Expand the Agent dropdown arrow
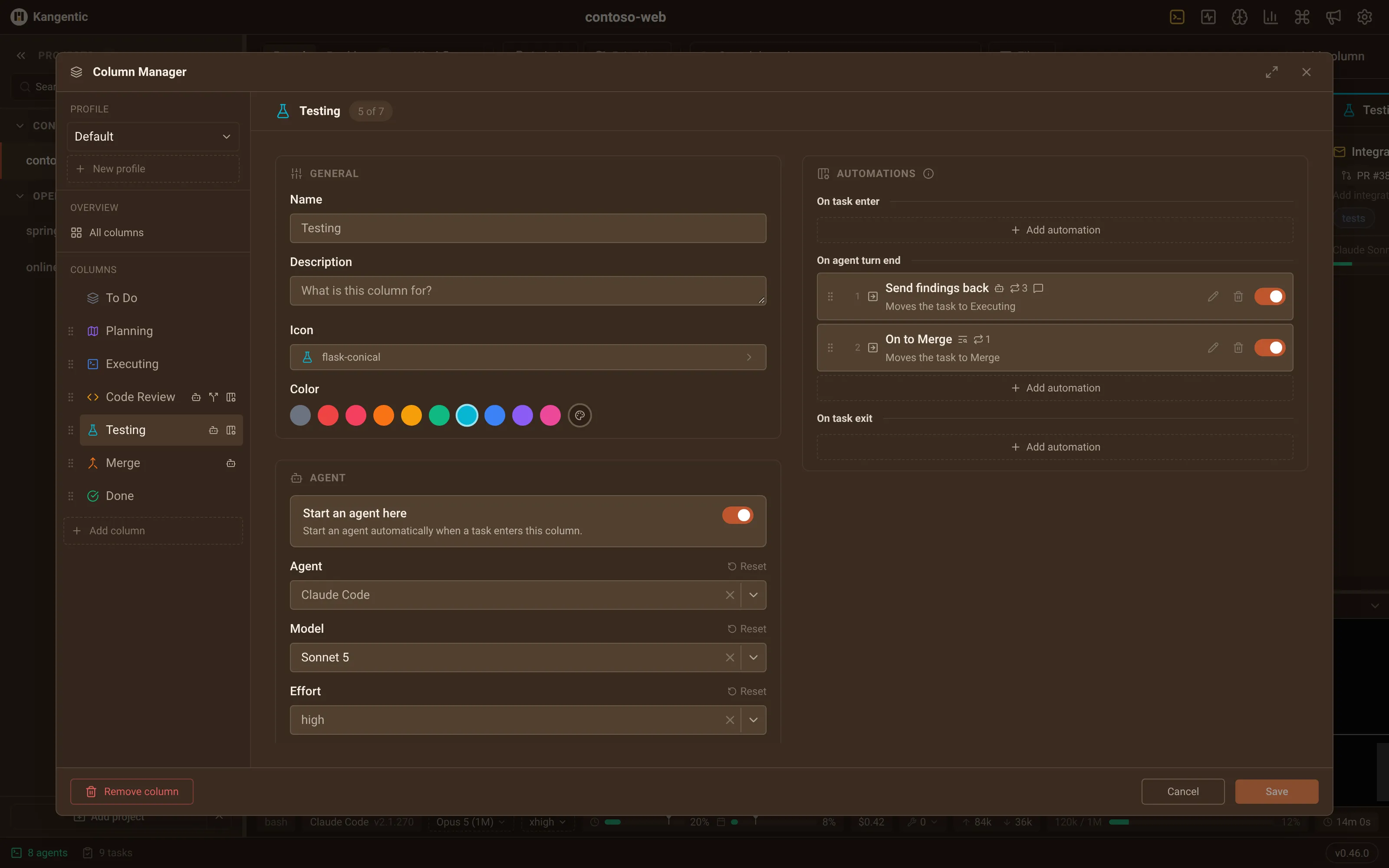 (x=753, y=595)
